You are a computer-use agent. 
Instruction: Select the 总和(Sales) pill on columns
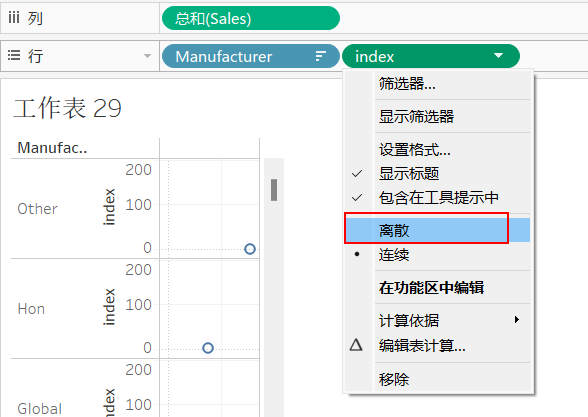click(251, 18)
